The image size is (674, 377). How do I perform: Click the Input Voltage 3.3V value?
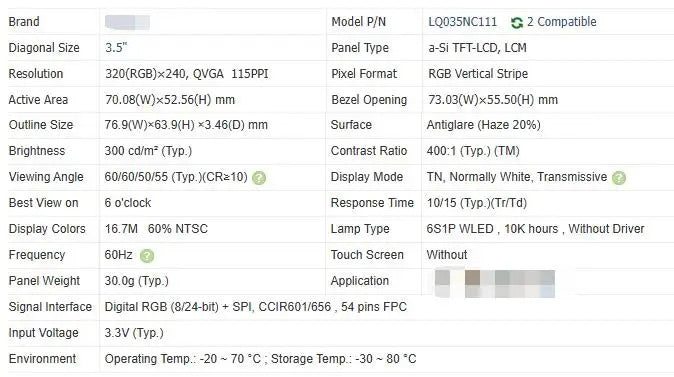tap(134, 333)
